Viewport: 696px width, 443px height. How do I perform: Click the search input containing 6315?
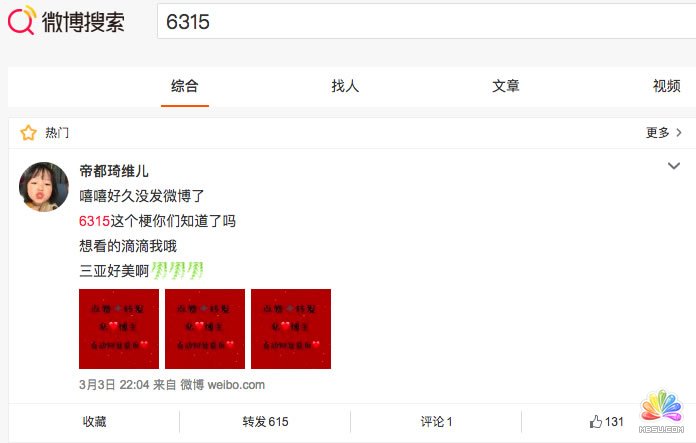[x=427, y=22]
